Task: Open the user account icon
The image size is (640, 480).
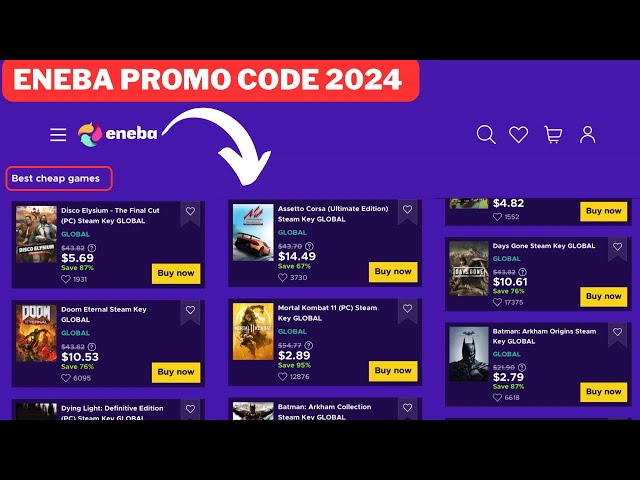Action: tap(587, 134)
